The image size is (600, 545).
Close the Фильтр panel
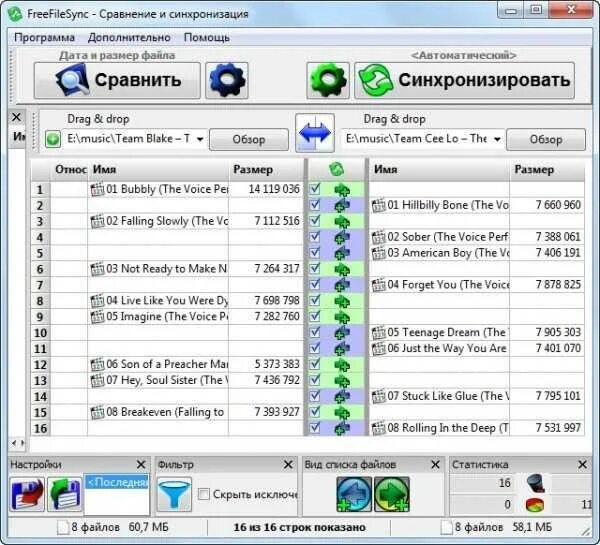[288, 465]
